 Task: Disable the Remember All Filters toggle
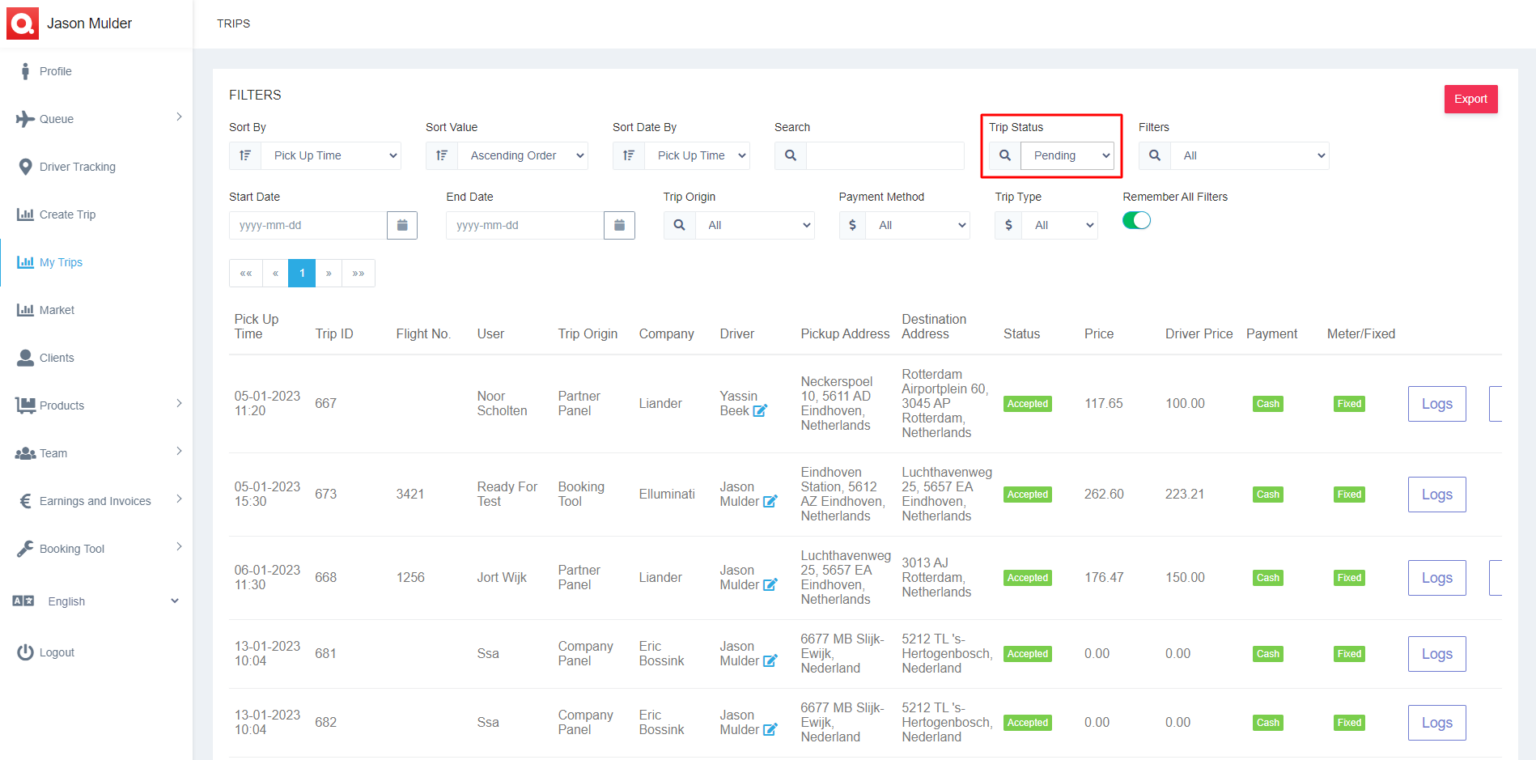coord(1136,220)
